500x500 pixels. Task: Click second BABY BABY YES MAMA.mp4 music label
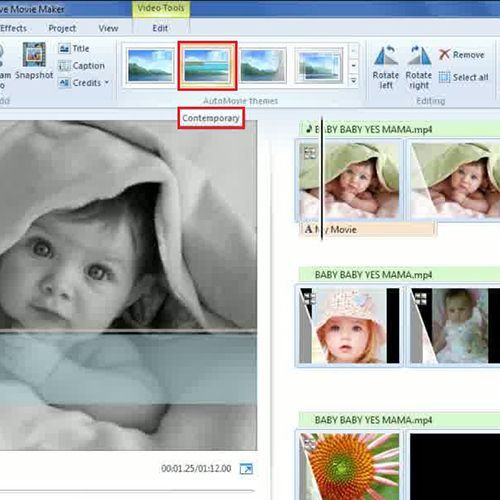373,275
